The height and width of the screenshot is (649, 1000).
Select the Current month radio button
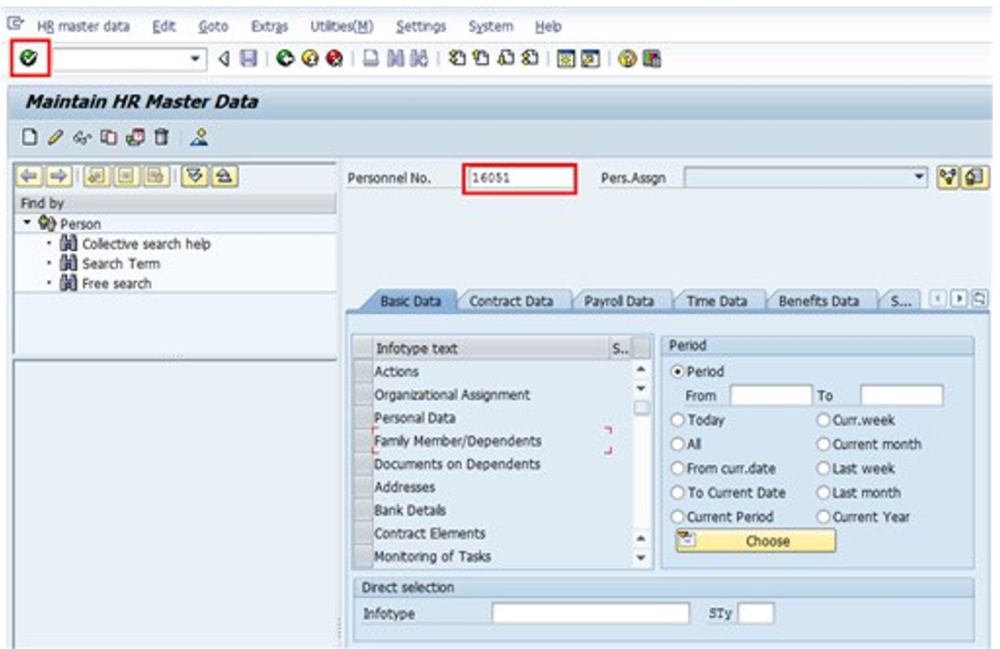tap(824, 444)
